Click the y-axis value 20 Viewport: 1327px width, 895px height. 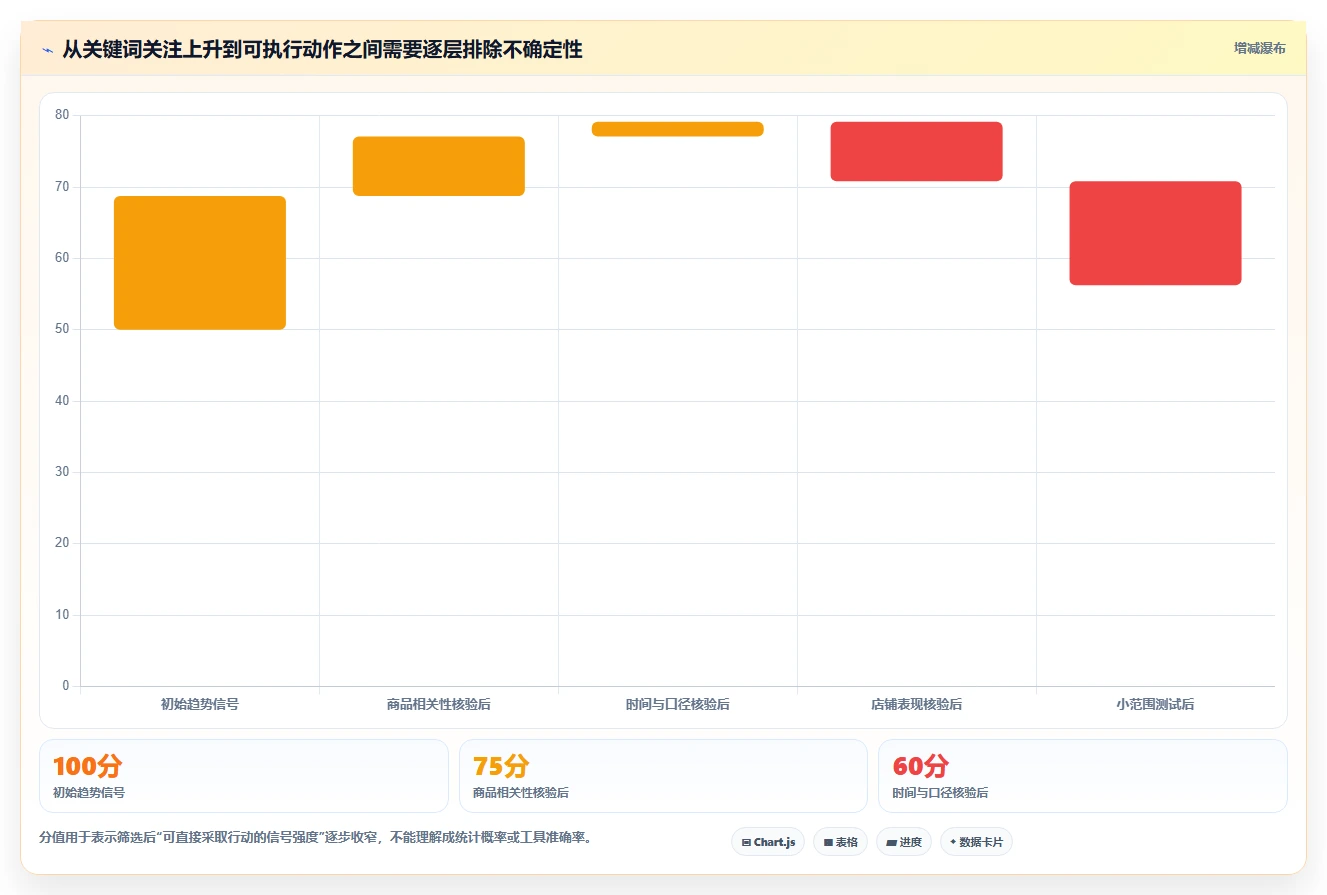point(62,543)
